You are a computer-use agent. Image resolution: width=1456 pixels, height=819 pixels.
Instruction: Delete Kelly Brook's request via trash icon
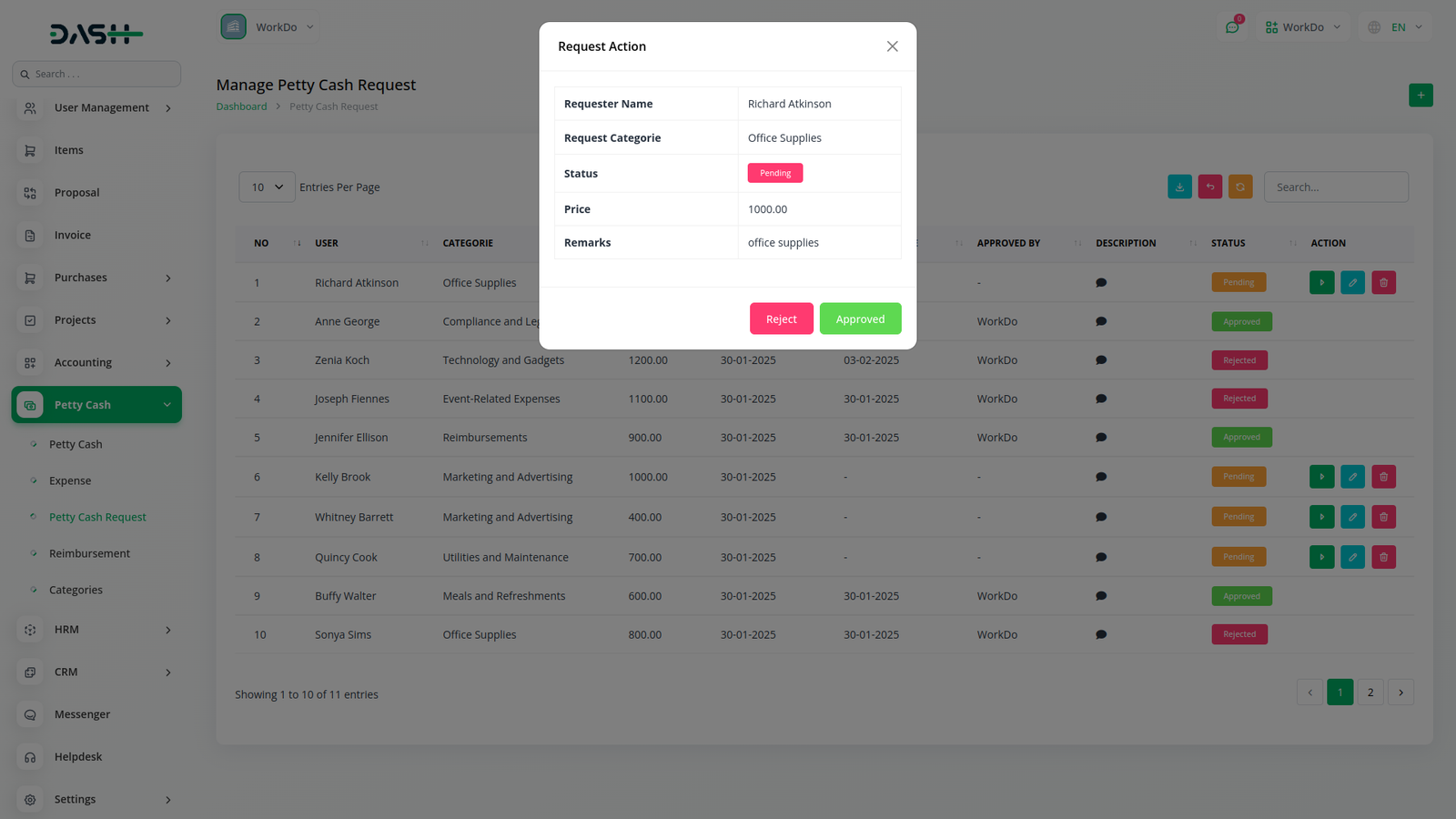1383,477
